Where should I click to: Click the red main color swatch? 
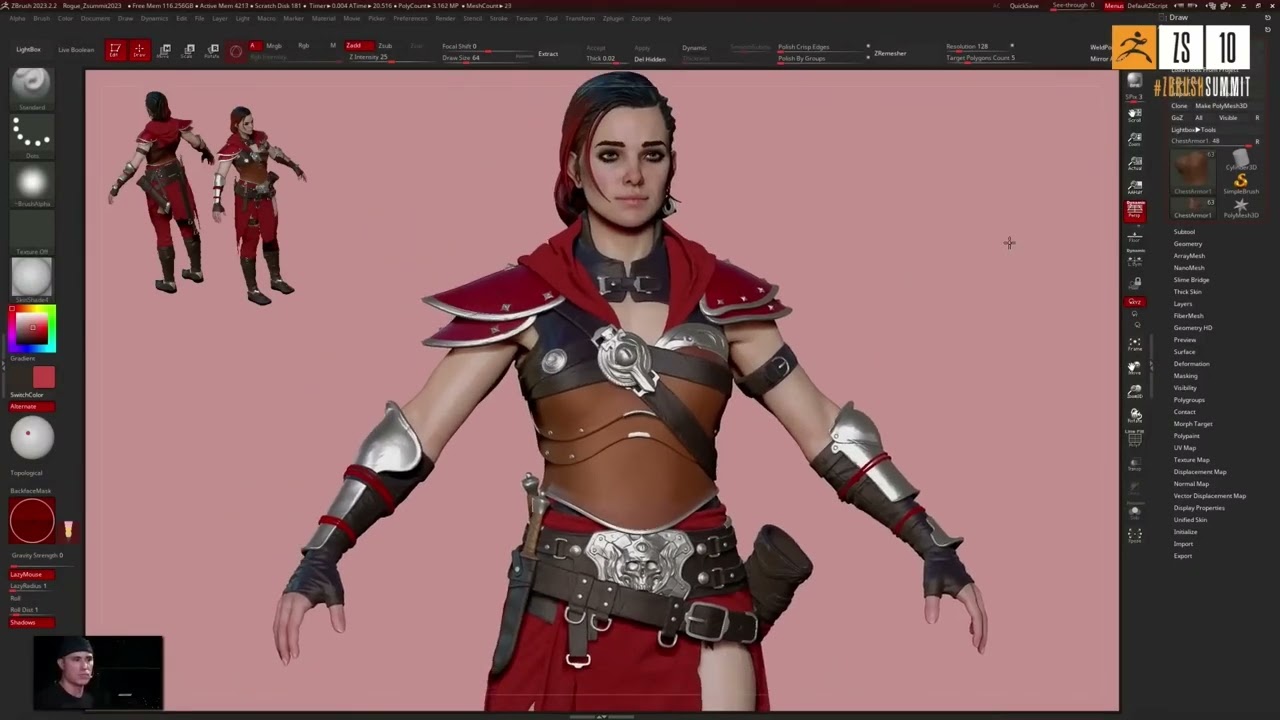pos(43,377)
